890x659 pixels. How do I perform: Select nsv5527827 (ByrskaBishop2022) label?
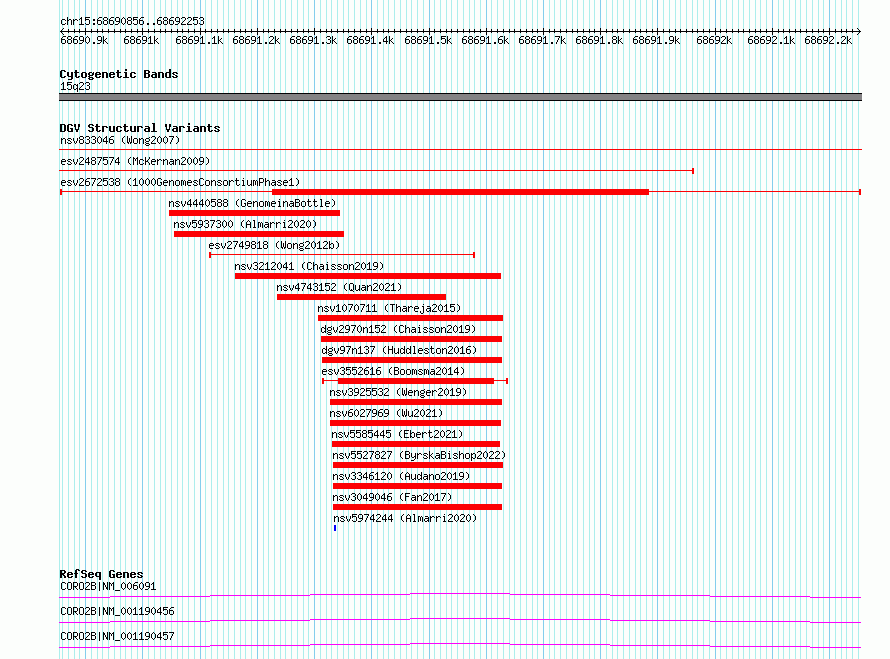click(x=419, y=455)
